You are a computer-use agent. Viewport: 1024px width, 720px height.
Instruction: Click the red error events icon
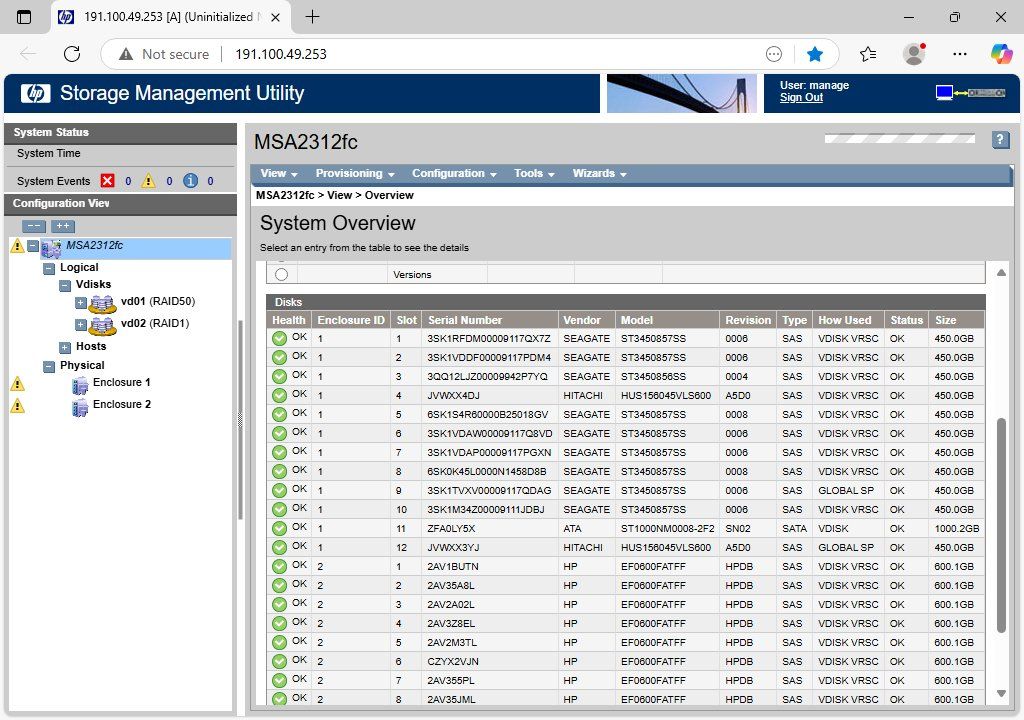pyautogui.click(x=108, y=181)
